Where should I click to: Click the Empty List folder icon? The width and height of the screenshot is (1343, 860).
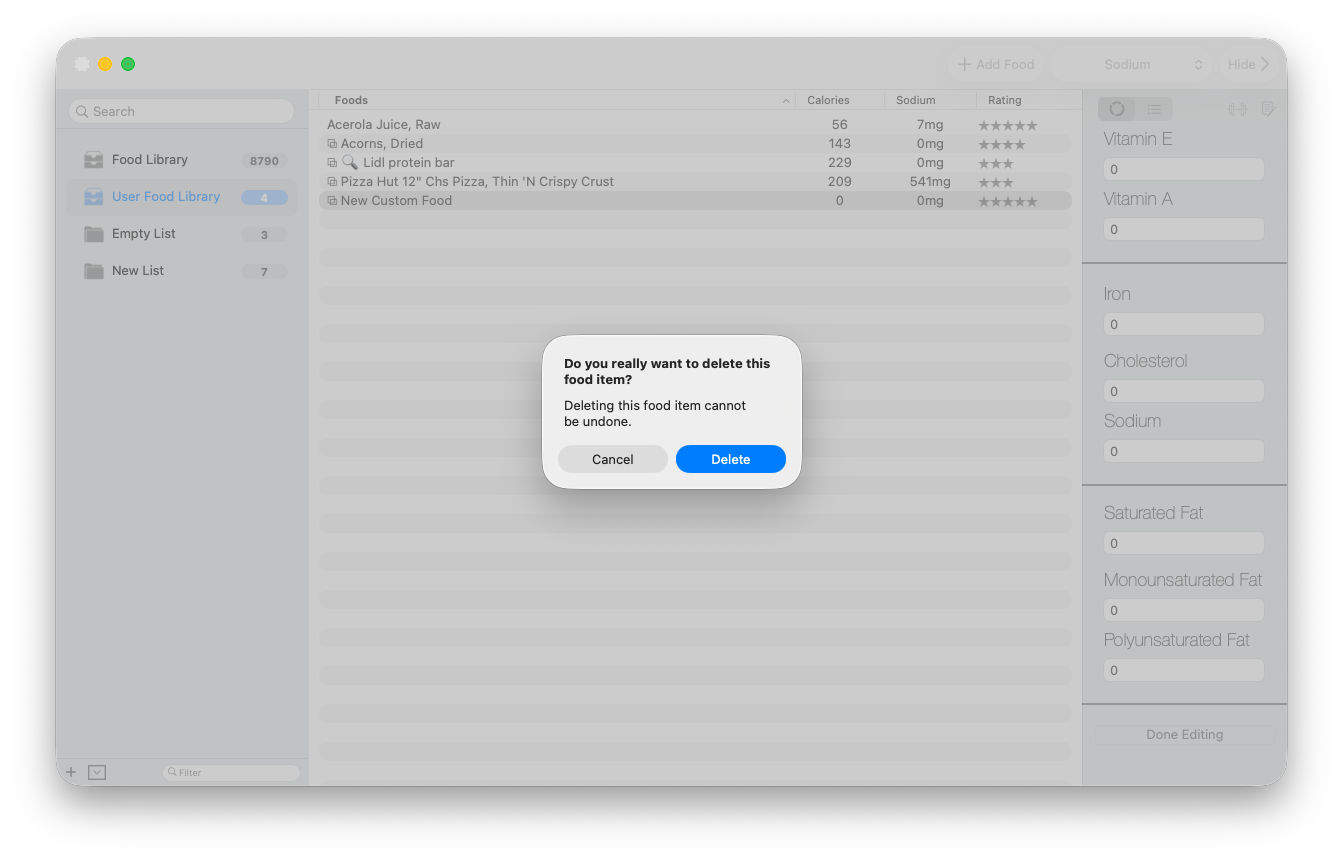click(94, 234)
